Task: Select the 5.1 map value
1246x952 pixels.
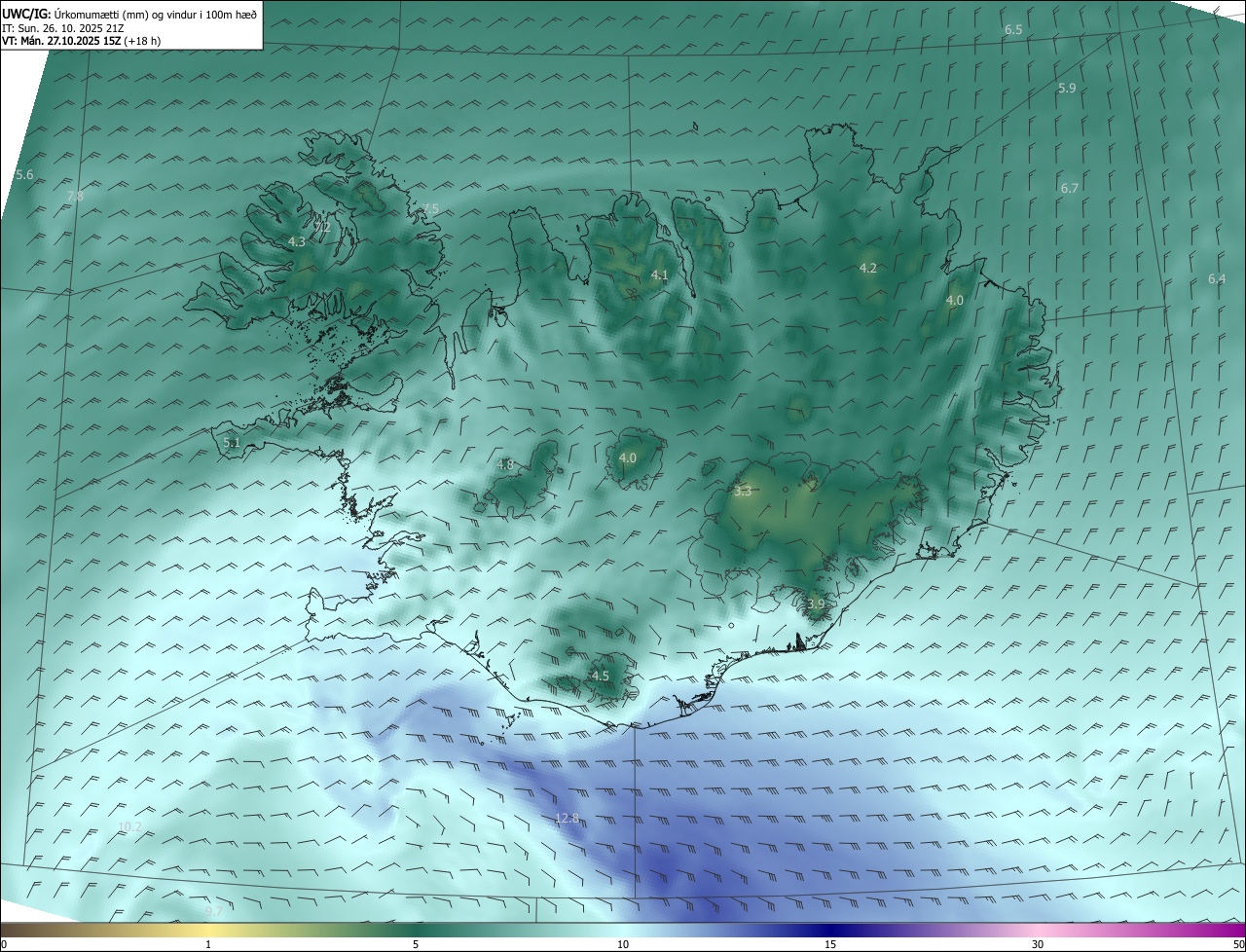Action: [232, 443]
